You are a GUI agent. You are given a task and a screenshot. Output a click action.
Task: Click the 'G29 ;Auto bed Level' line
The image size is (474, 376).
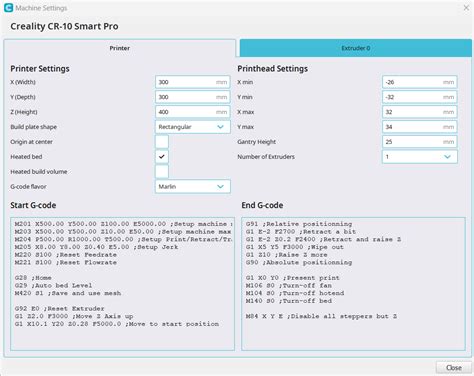pyautogui.click(x=53, y=285)
